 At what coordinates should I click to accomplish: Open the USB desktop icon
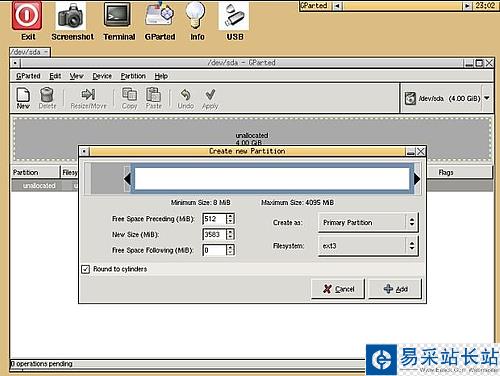pyautogui.click(x=234, y=15)
